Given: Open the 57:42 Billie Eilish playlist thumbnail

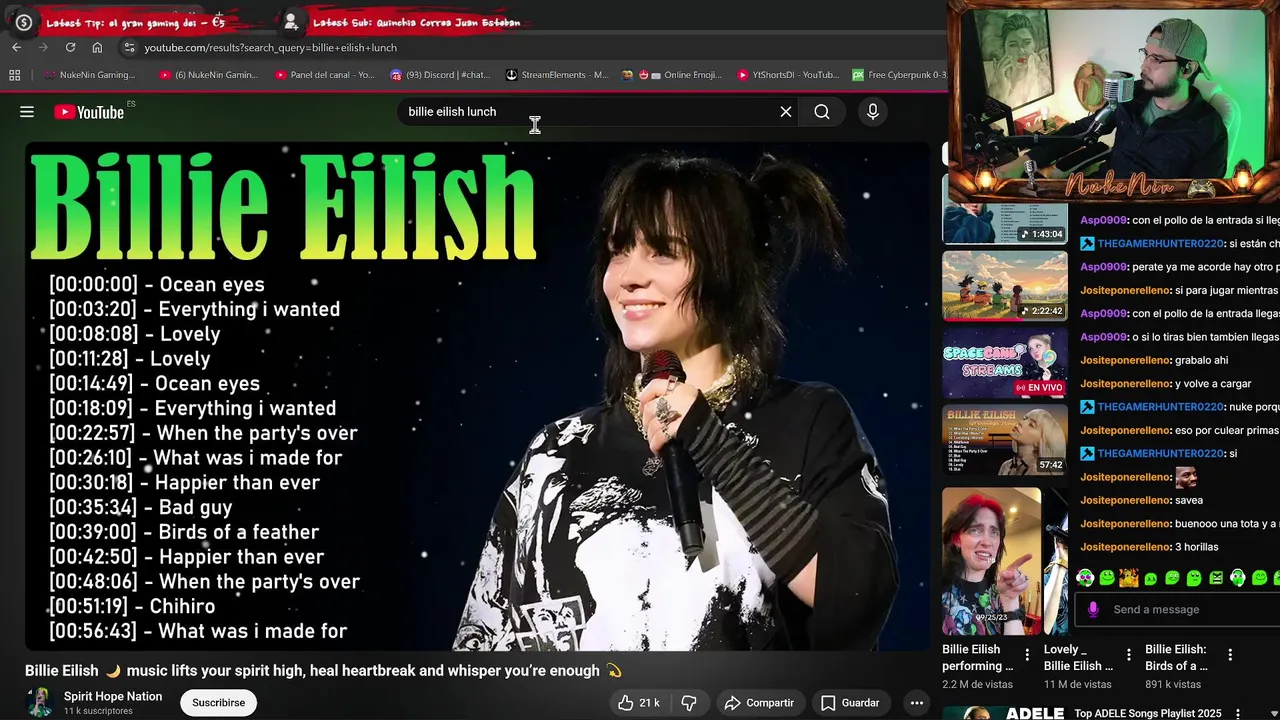Looking at the screenshot, I should click(1005, 440).
